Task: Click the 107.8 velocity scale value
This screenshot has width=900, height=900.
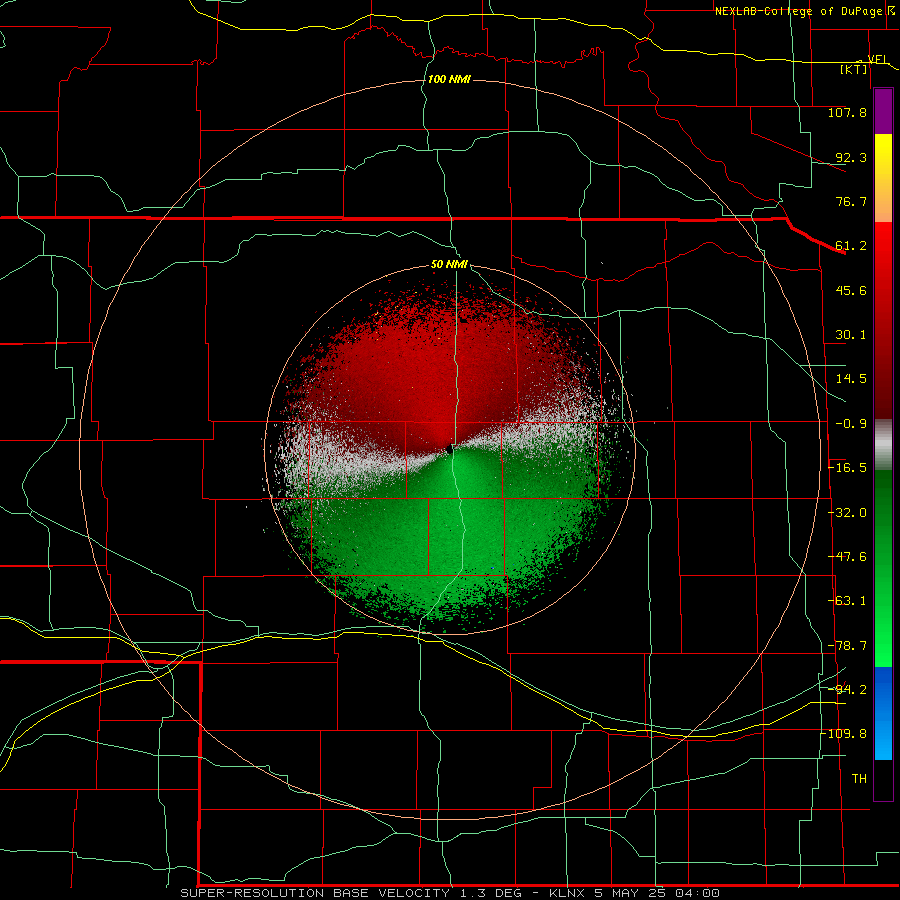Action: tap(847, 112)
